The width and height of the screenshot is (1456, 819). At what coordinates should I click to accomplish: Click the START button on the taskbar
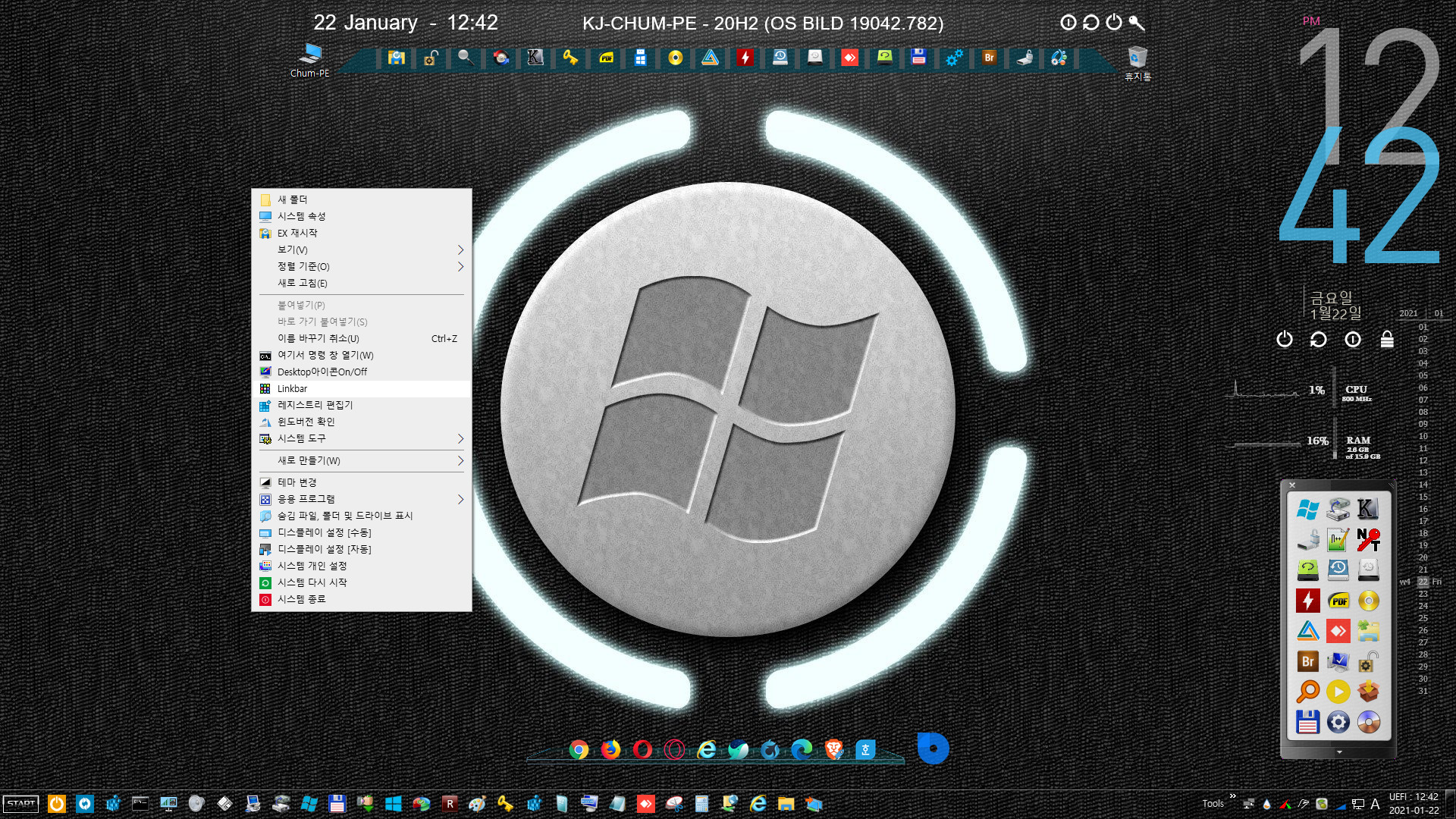(x=21, y=804)
